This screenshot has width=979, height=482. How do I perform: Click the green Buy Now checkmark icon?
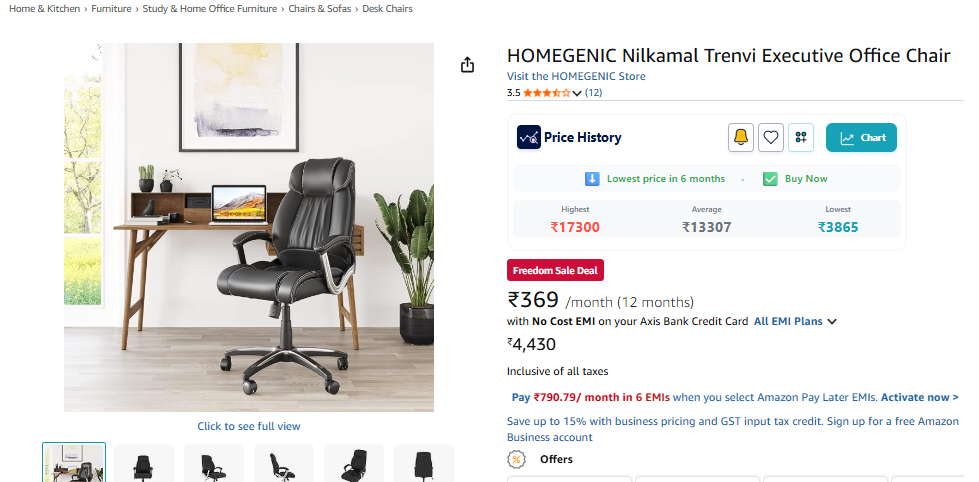770,179
